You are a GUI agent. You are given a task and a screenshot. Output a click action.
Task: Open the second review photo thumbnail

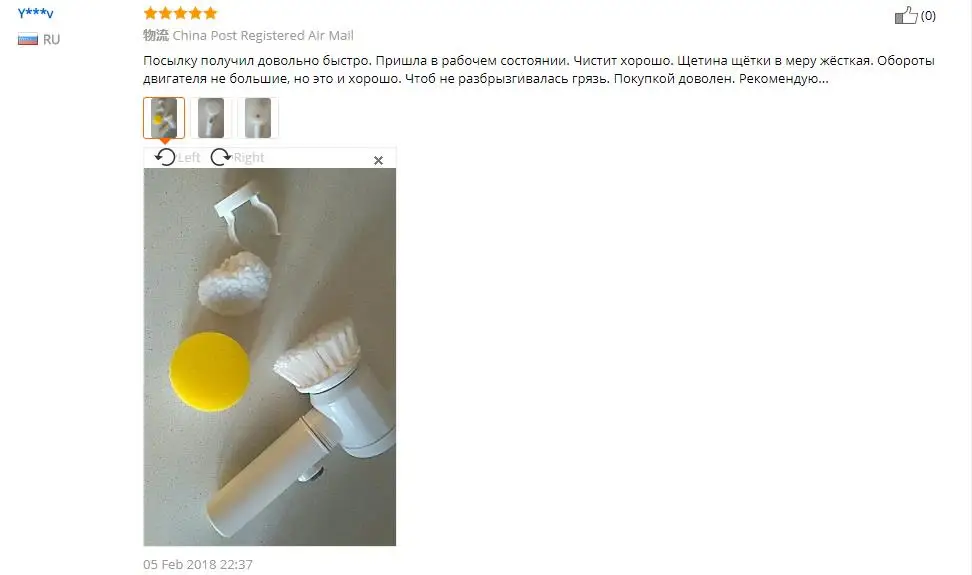(x=211, y=118)
